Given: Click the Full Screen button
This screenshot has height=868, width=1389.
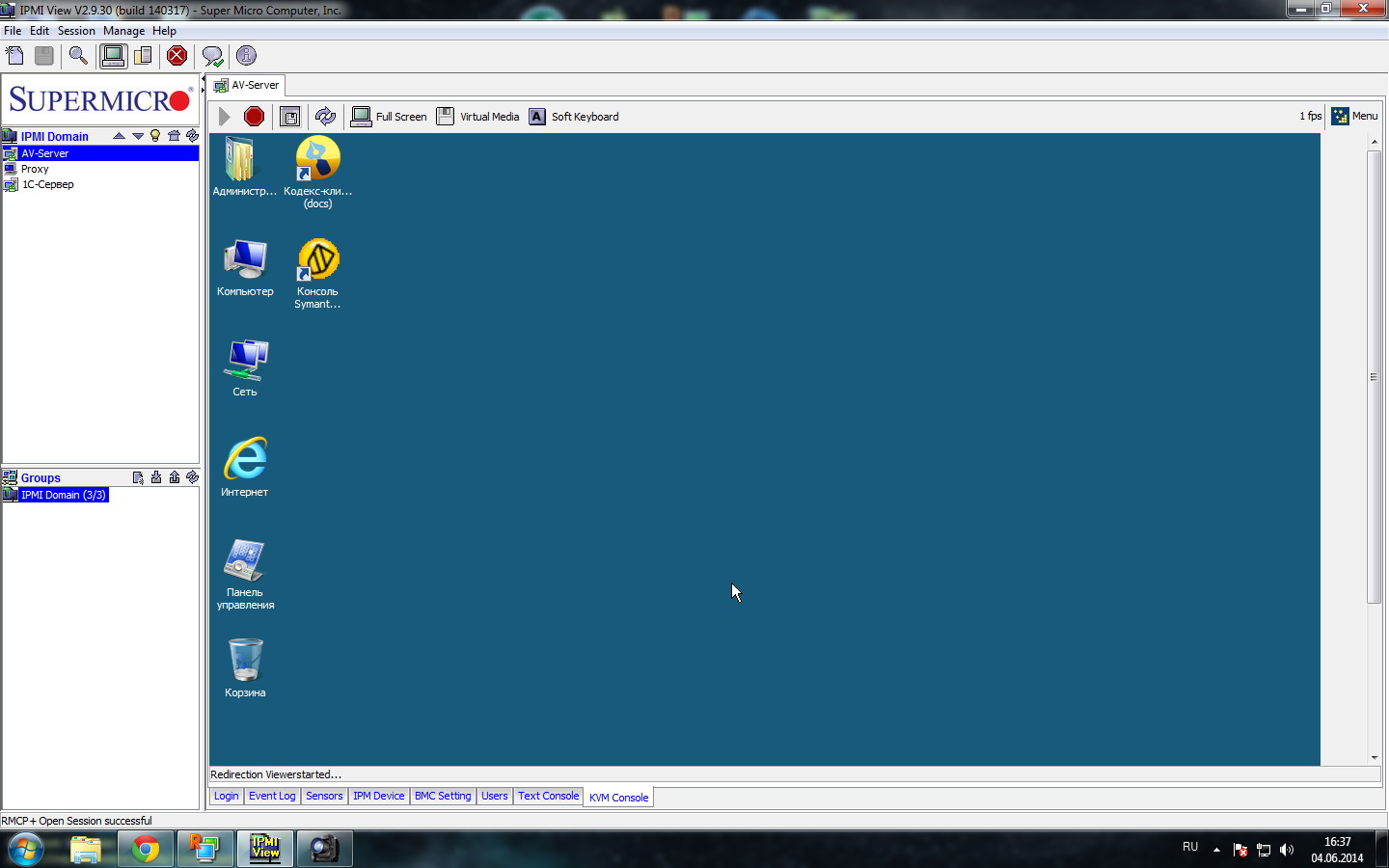Looking at the screenshot, I should (390, 117).
